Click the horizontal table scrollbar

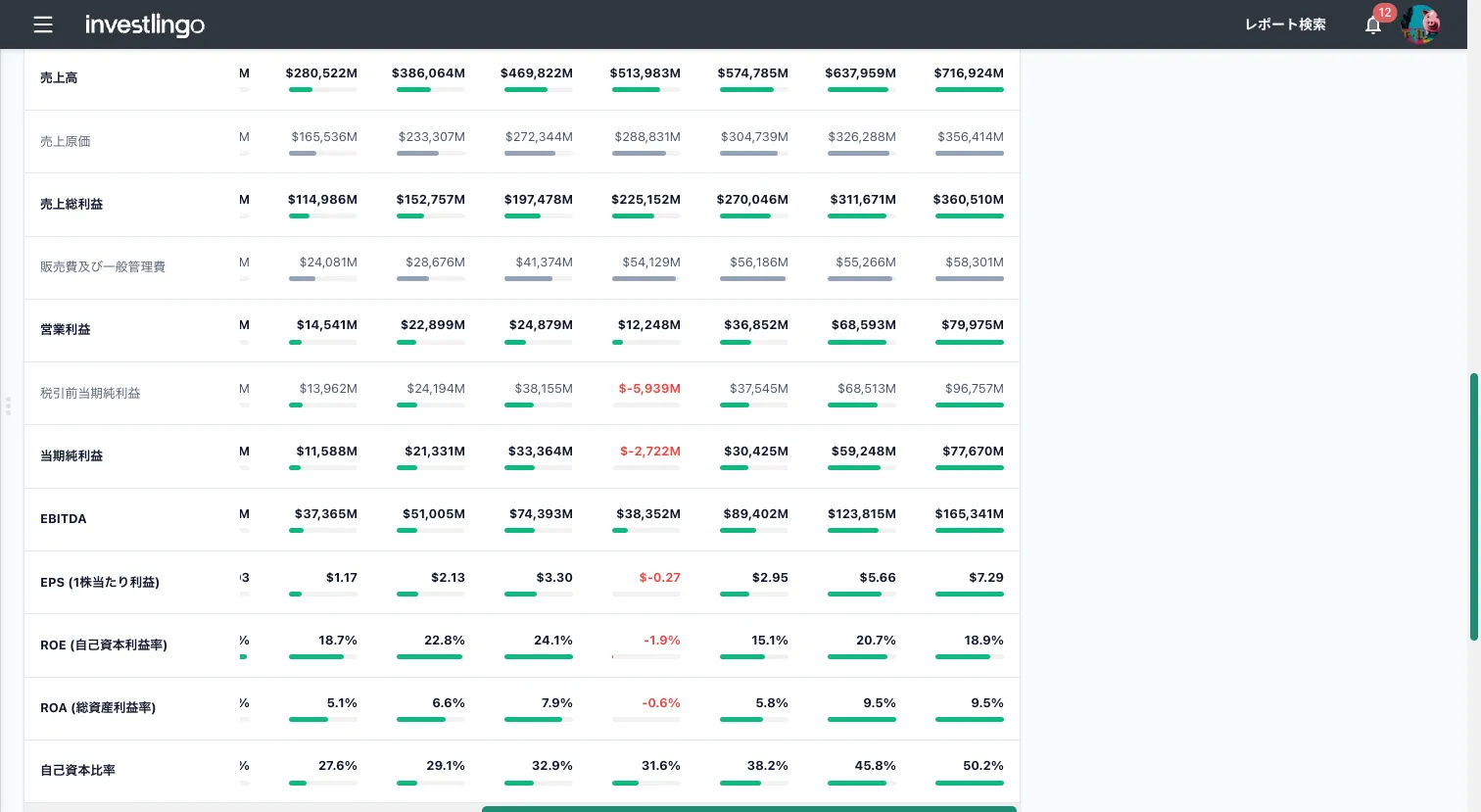tap(749, 809)
